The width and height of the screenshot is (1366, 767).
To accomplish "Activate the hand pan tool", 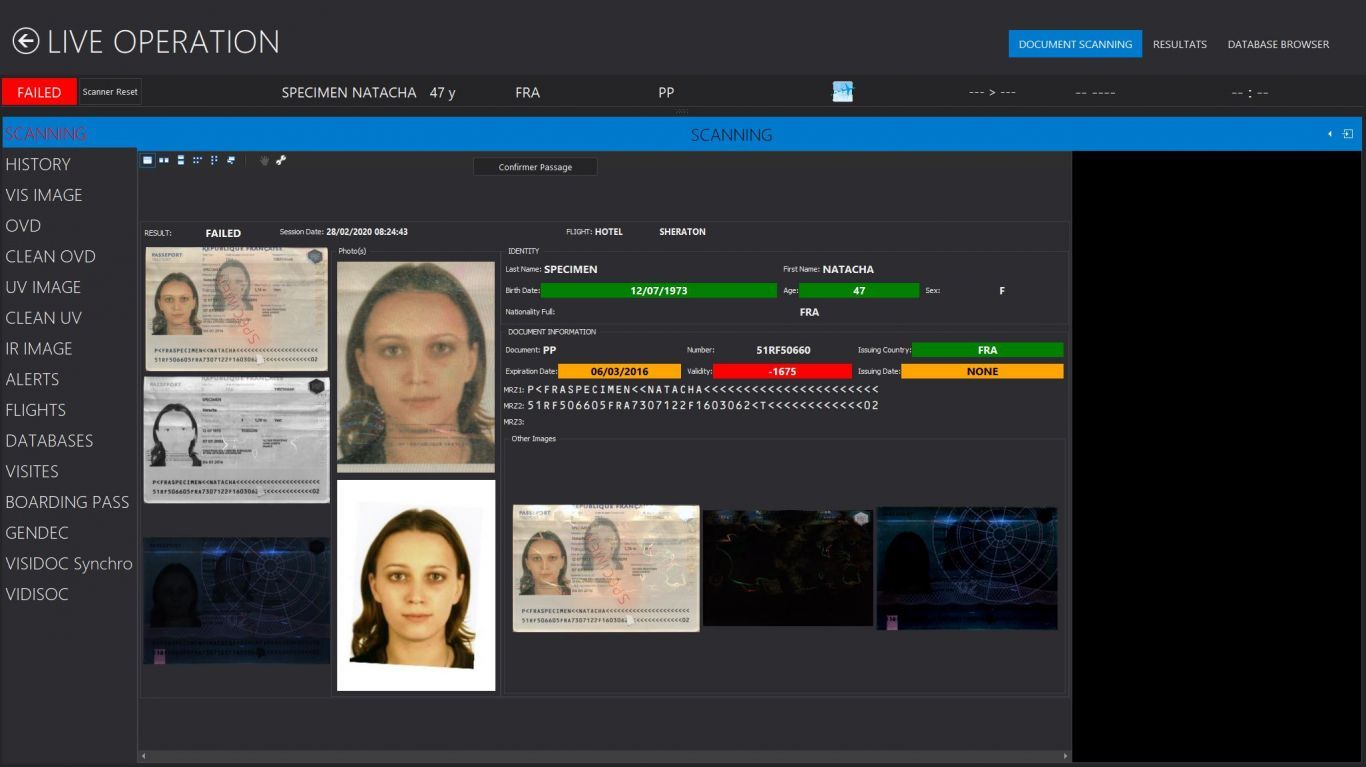I will [x=265, y=160].
